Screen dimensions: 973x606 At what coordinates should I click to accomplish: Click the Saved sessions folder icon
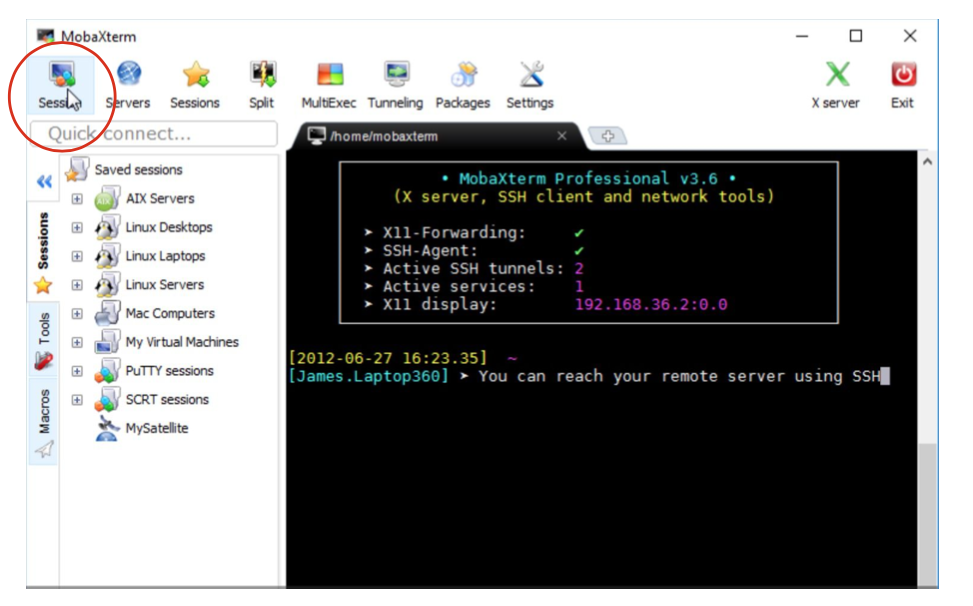click(77, 169)
